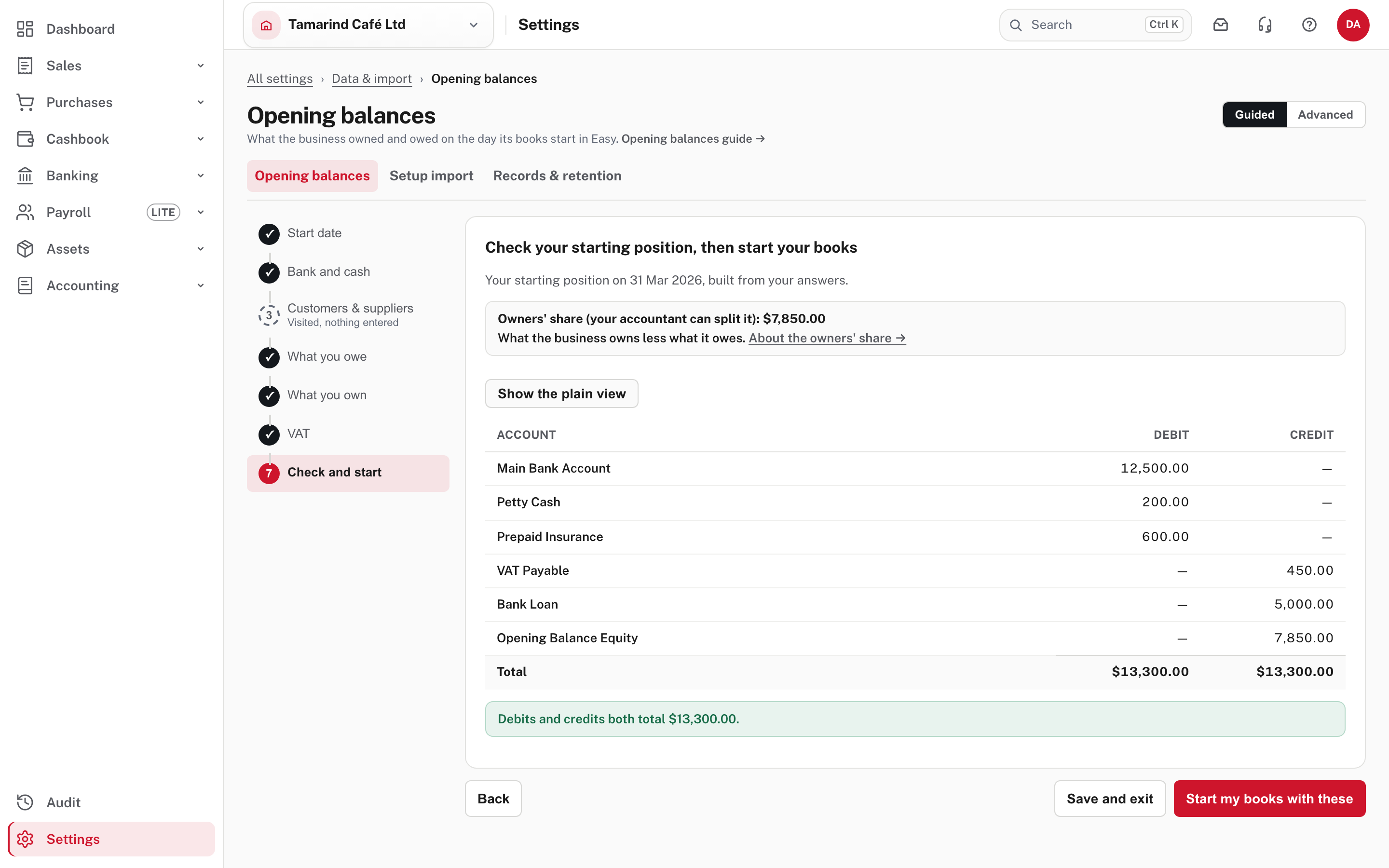Select the Records & retention tab
Viewport: 1389px width, 868px height.
(557, 176)
